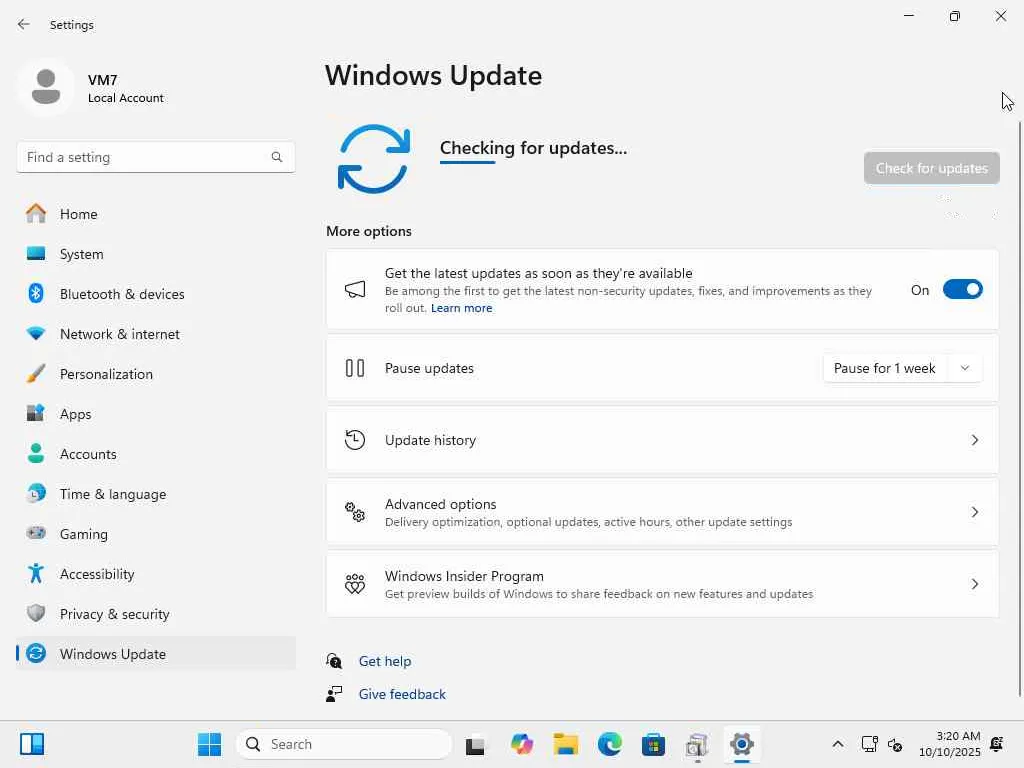Screen dimensions: 1024x768
Task: Open the Pause for 1 week dropdown arrow
Action: [x=965, y=368]
